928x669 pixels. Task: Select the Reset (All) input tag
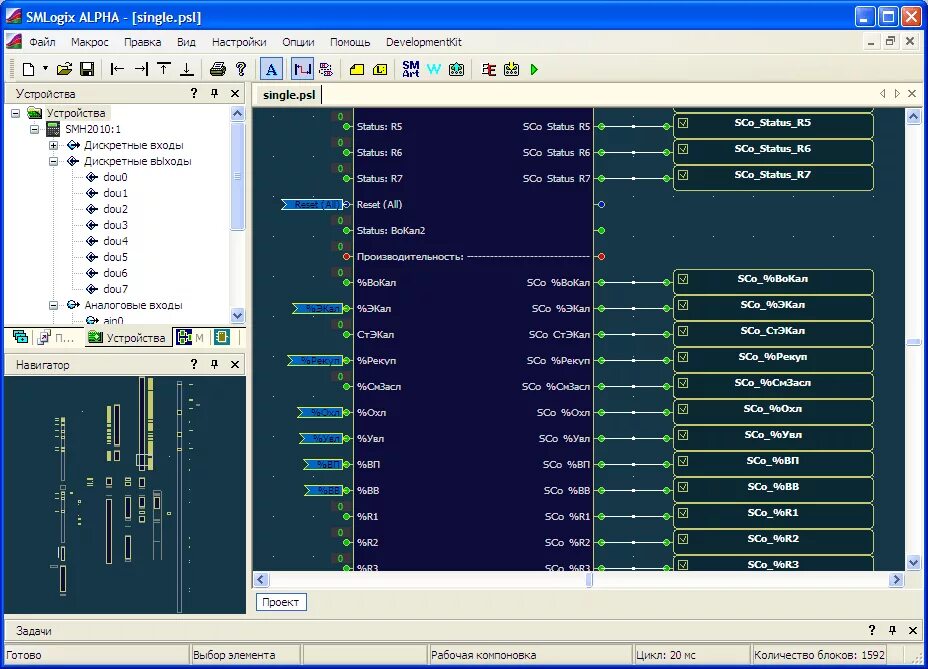311,204
